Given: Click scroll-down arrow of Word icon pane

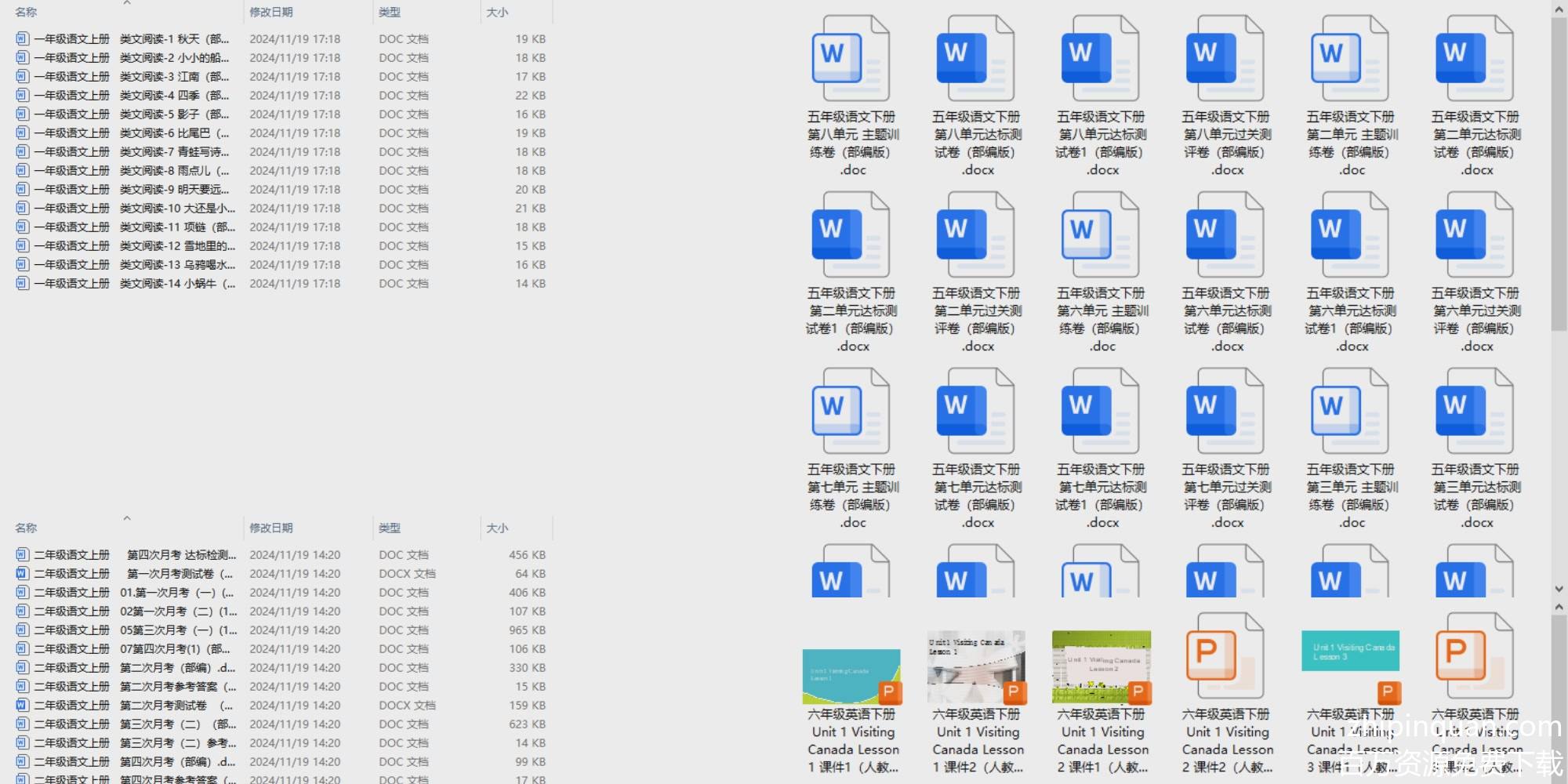Looking at the screenshot, I should coord(1559,589).
